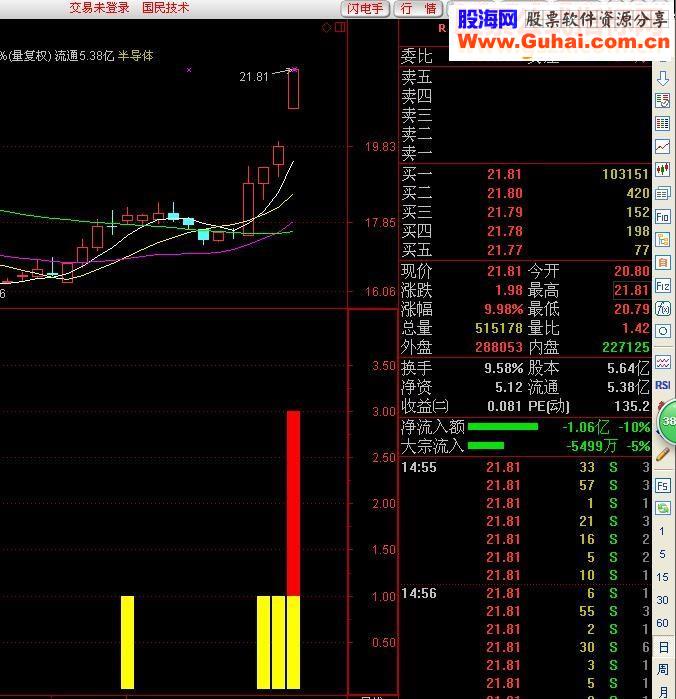676x699 pixels.
Task: Open the checklist report icon in sidebar
Action: coord(663,100)
